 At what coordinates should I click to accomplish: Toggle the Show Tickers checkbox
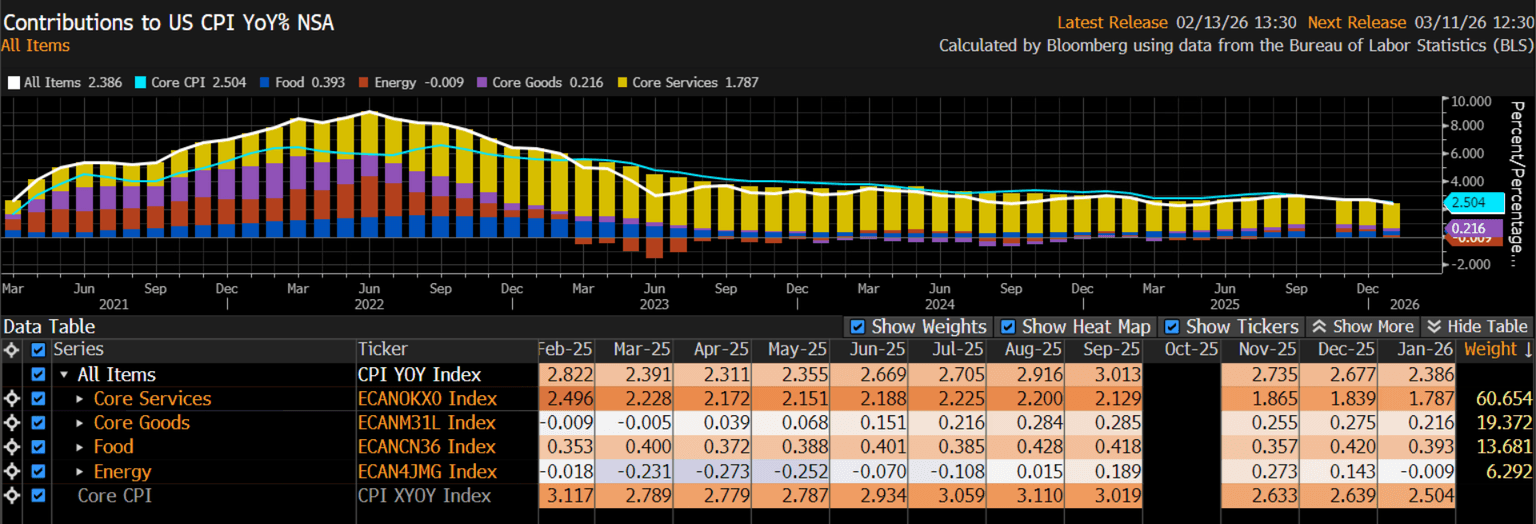1172,327
